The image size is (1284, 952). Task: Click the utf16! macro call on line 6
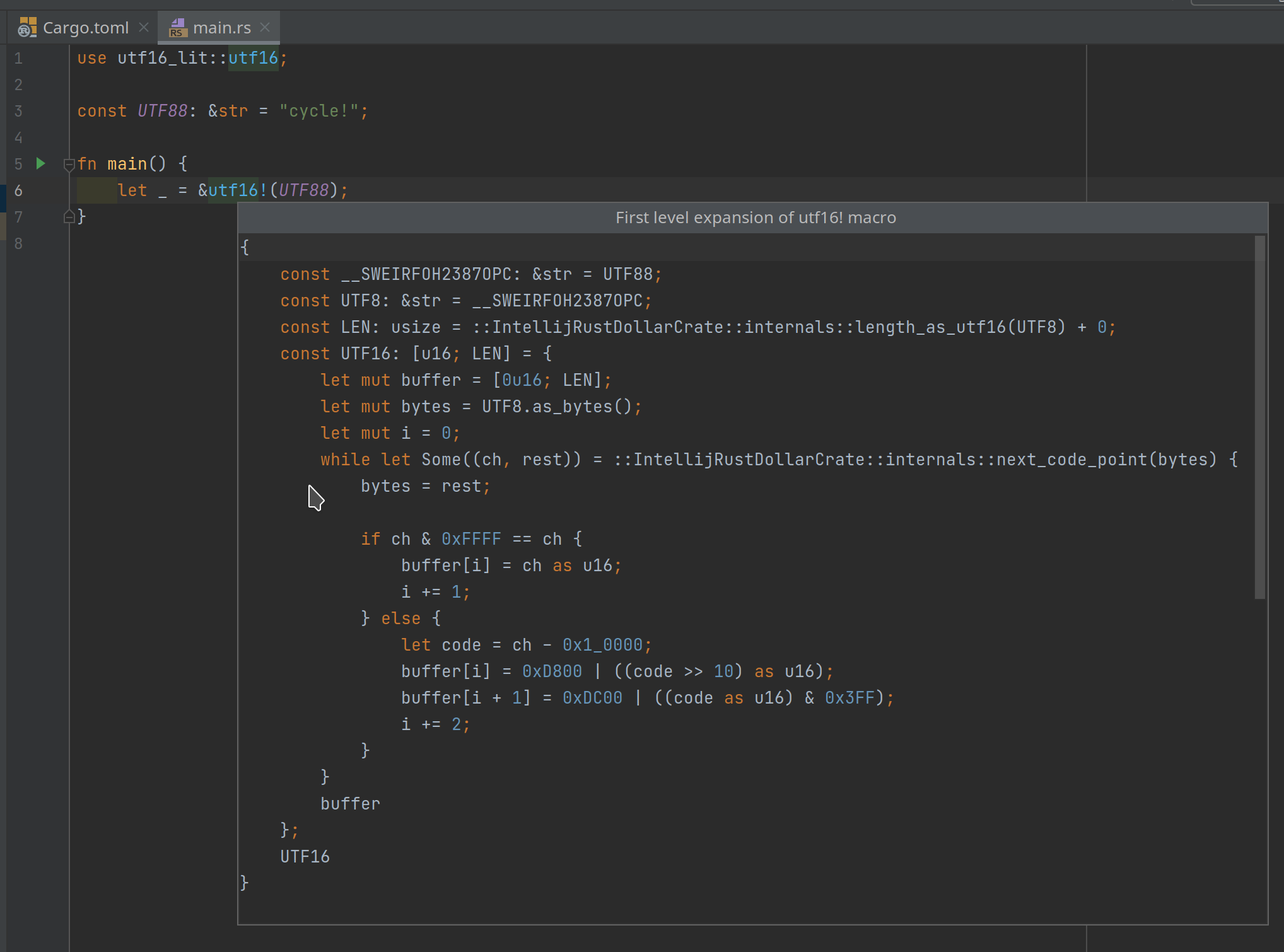[233, 190]
